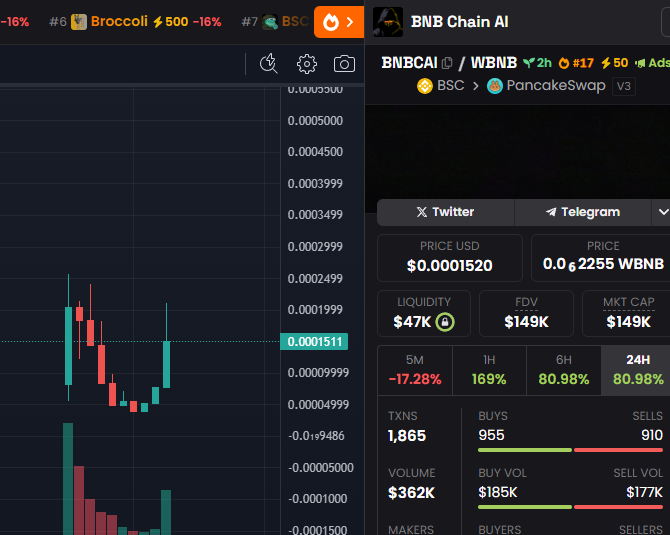The height and width of the screenshot is (535, 670).
Task: Click the V3 version badge
Action: [x=623, y=86]
